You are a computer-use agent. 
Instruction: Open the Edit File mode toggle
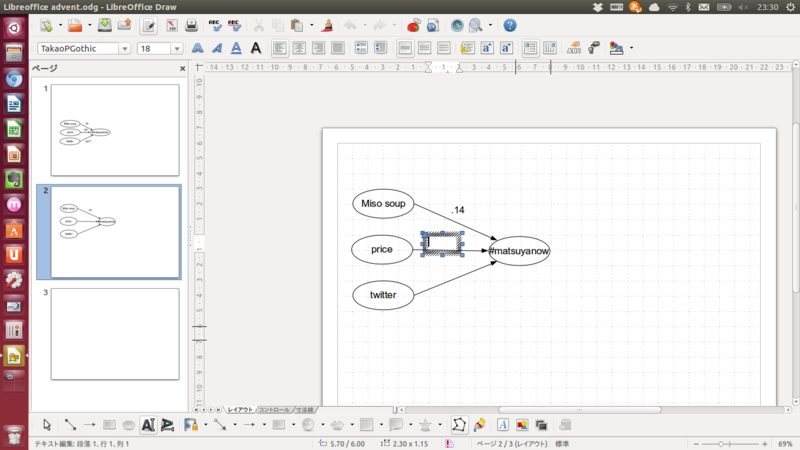[148, 26]
